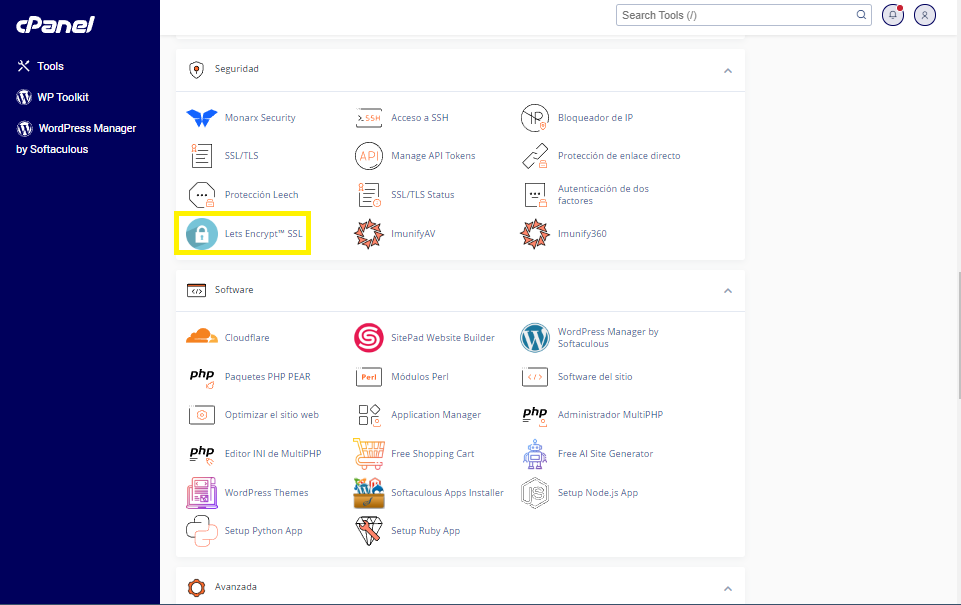The width and height of the screenshot is (961, 605).
Task: Collapse the Software section
Action: (x=727, y=291)
